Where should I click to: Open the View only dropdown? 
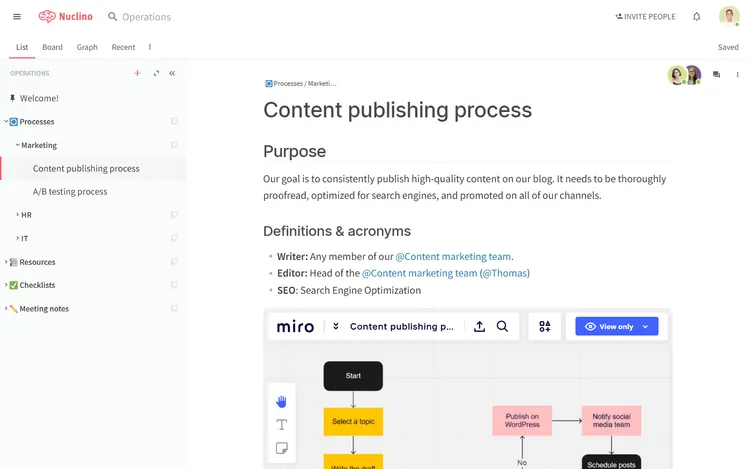coord(617,327)
